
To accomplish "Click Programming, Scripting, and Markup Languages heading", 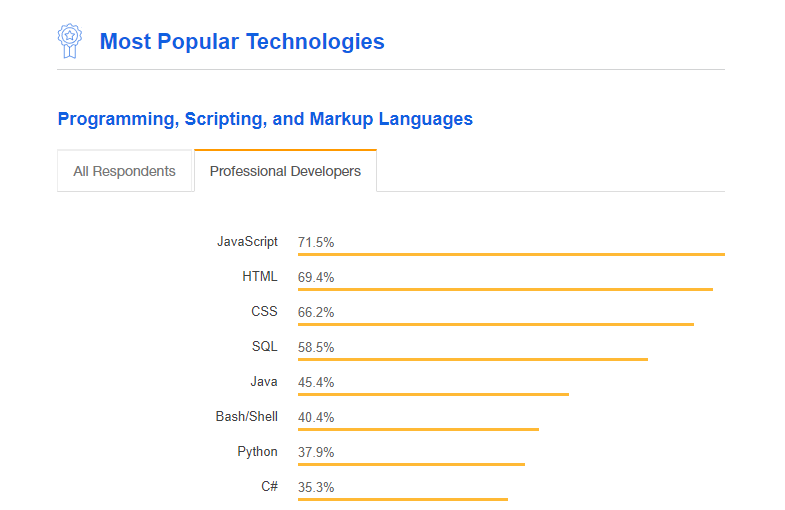I will pyautogui.click(x=265, y=119).
